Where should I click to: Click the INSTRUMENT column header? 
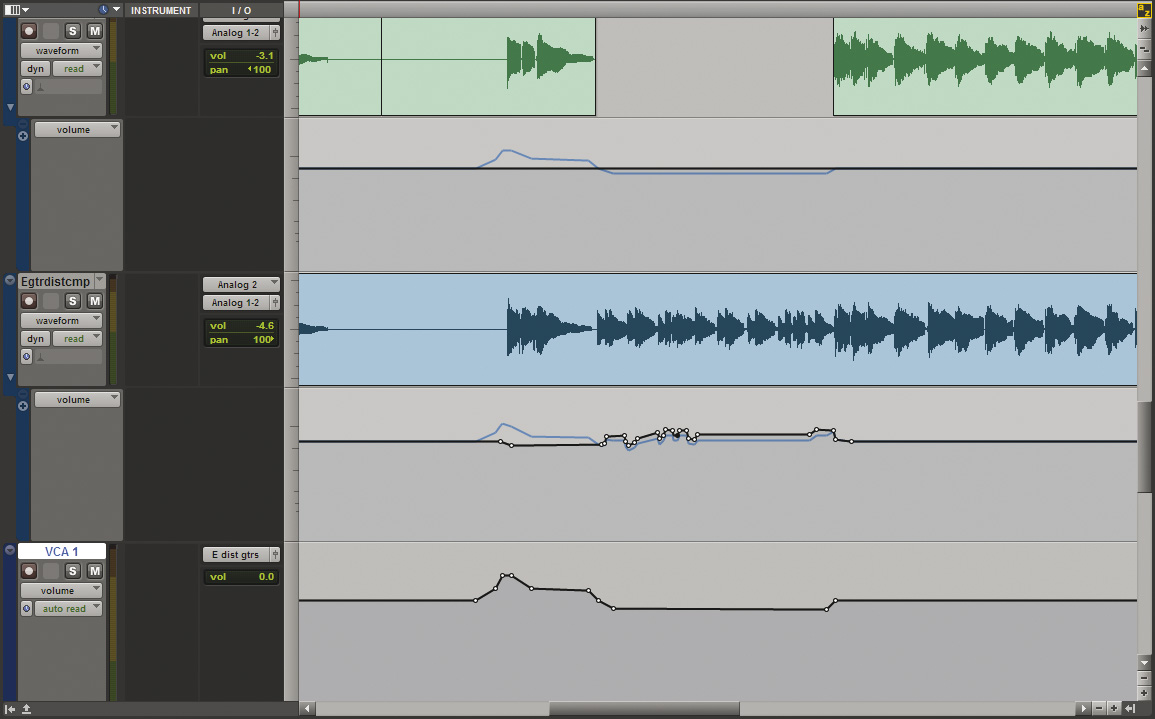pyautogui.click(x=161, y=10)
